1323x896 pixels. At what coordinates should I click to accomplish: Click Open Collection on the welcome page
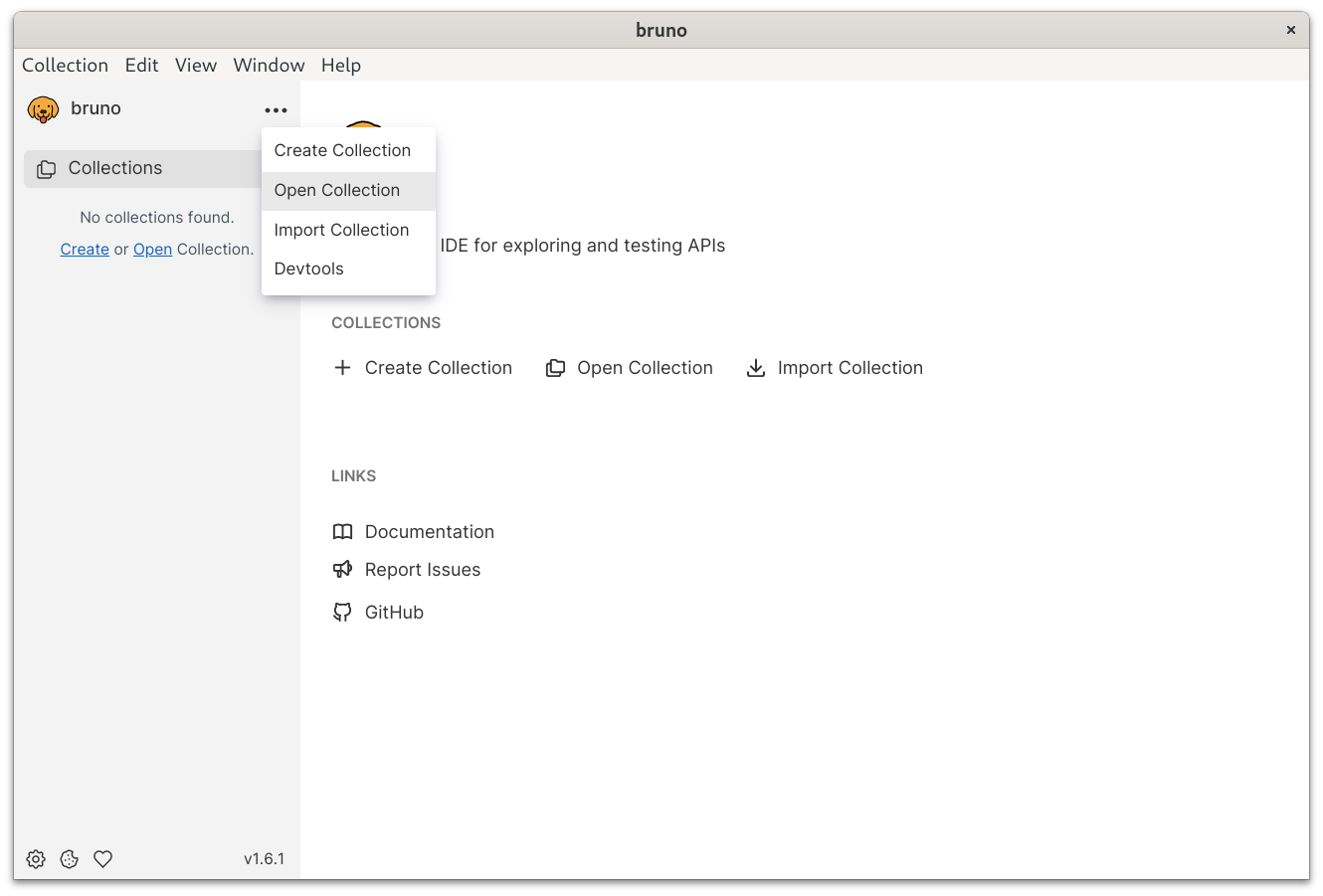pos(646,368)
